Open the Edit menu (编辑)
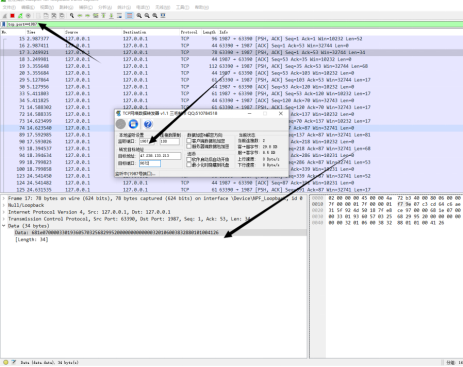The image size is (463, 367). 28,7
